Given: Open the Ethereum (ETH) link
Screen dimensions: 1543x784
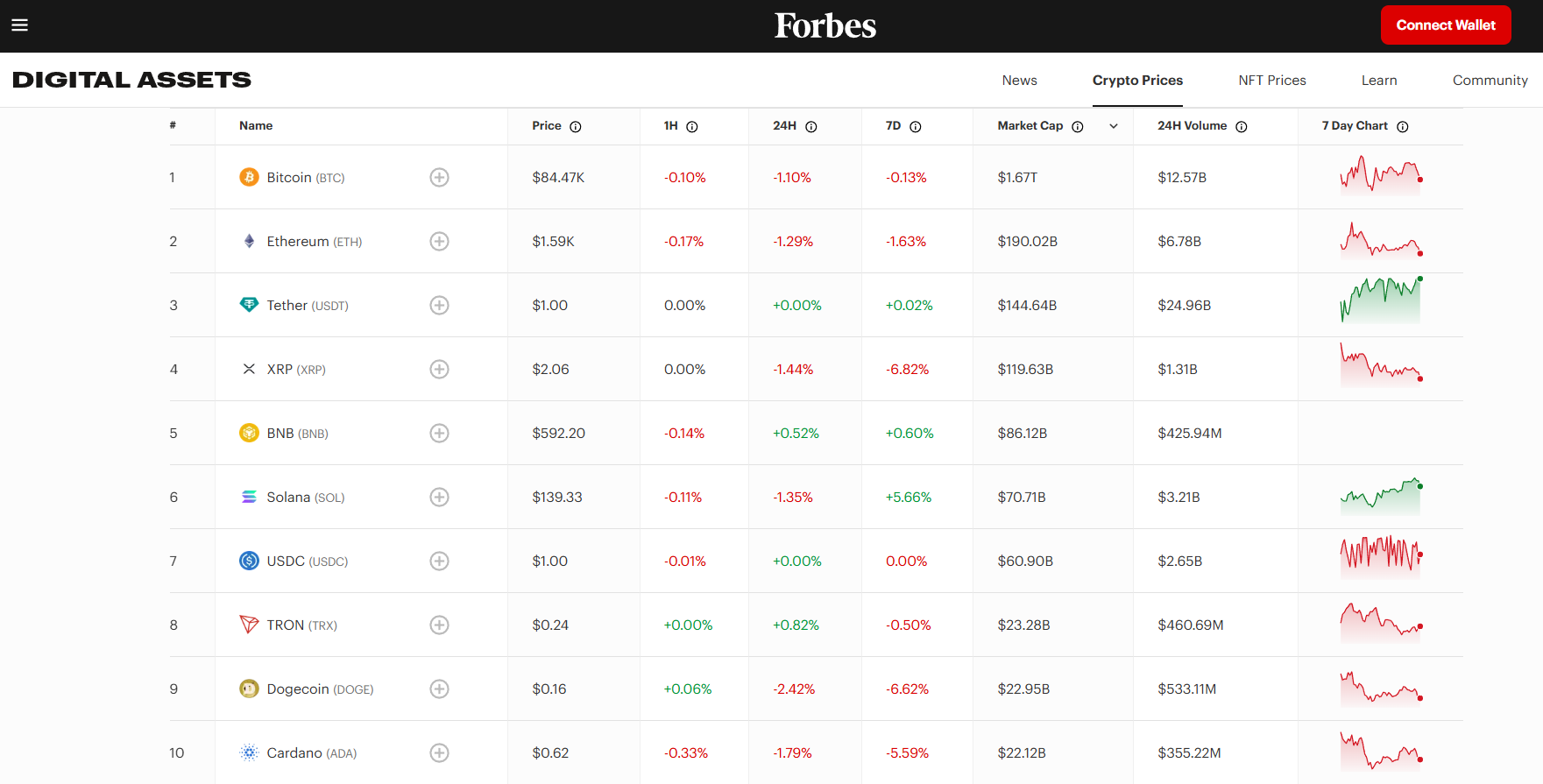Looking at the screenshot, I should point(315,242).
